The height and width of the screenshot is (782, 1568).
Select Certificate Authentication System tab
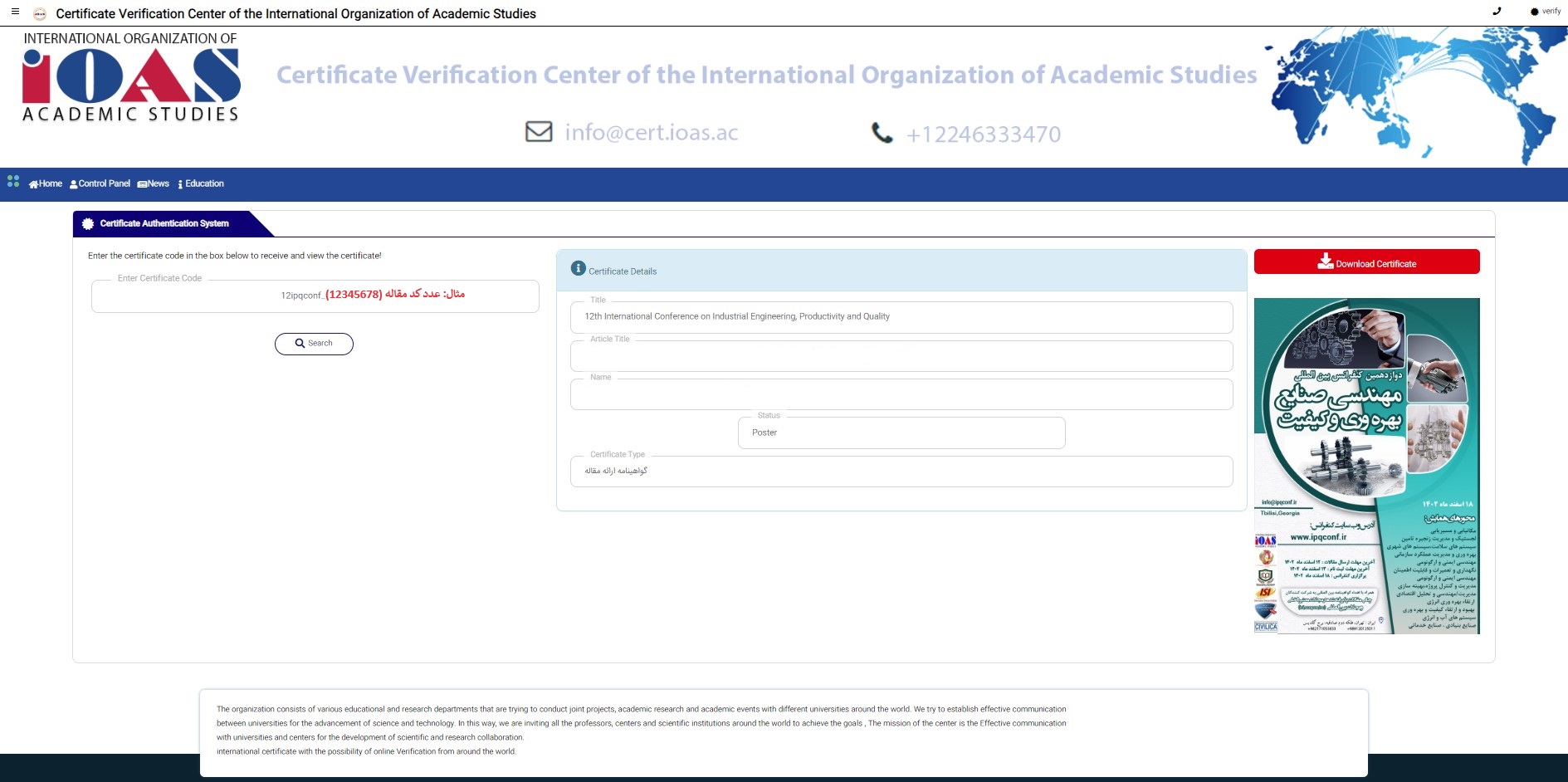[164, 224]
